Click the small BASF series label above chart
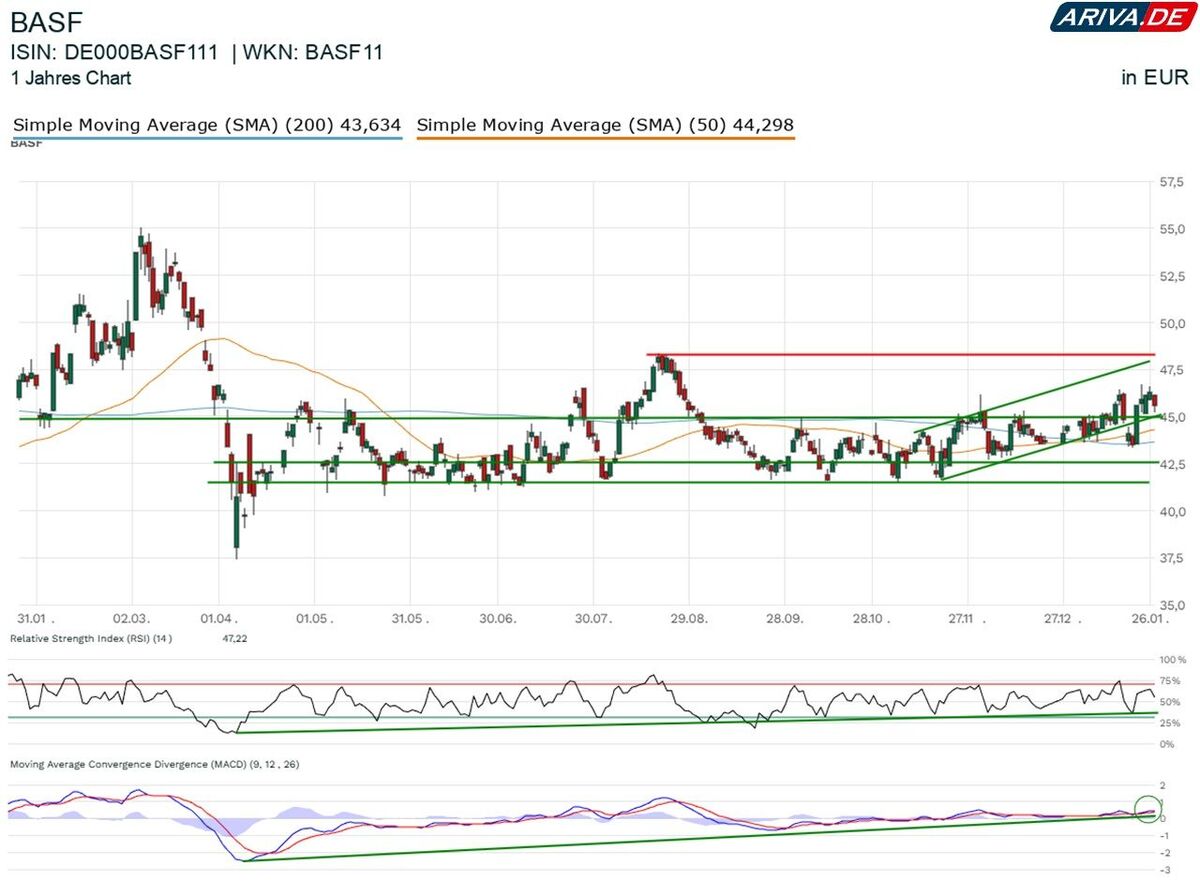 [26, 144]
